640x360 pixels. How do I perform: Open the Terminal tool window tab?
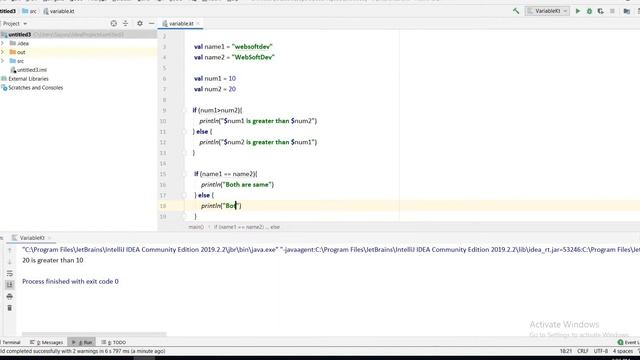pos(11,342)
